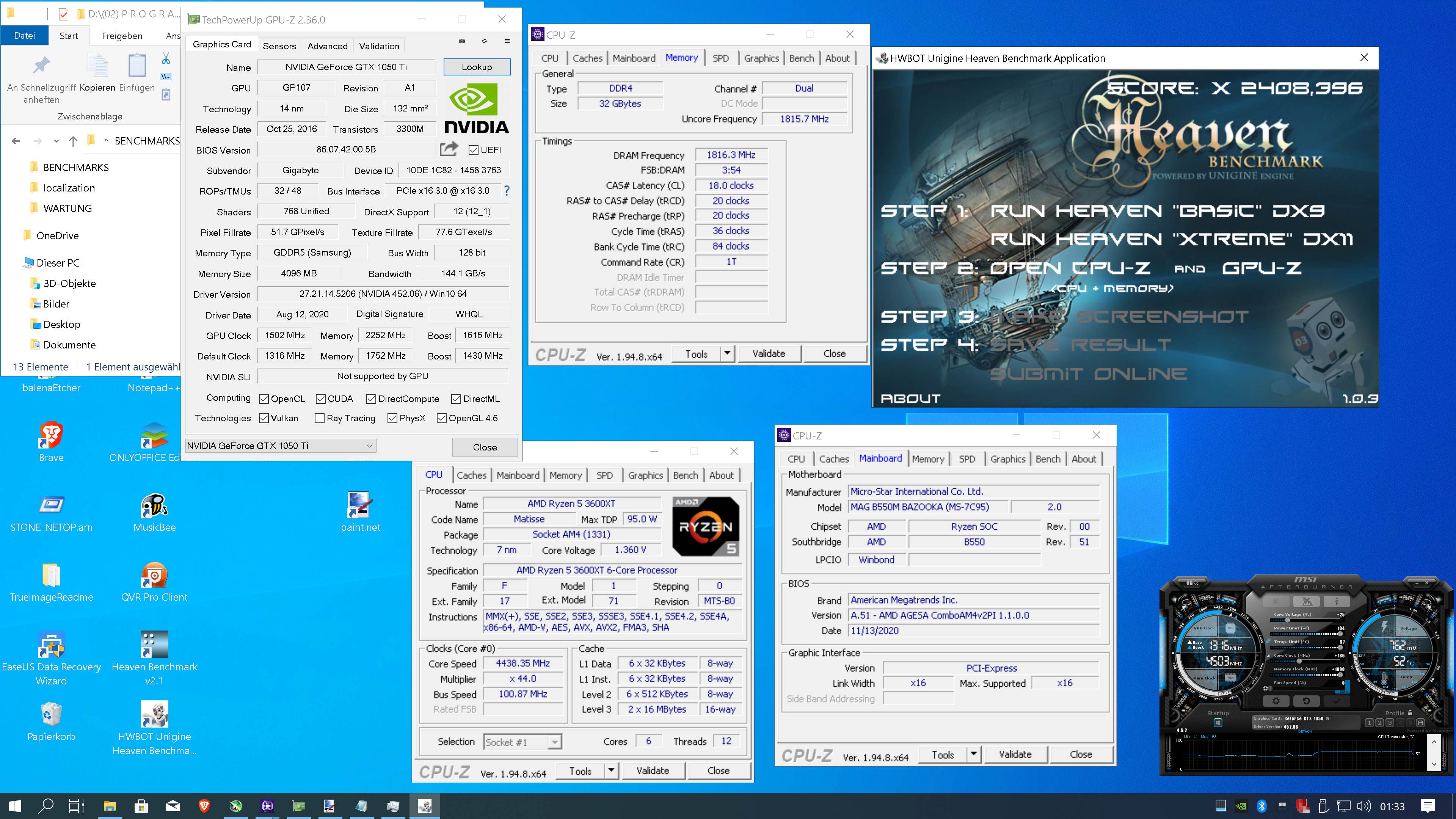Toggle the DirectCompute checkbox
1456x819 pixels.
click(x=371, y=399)
